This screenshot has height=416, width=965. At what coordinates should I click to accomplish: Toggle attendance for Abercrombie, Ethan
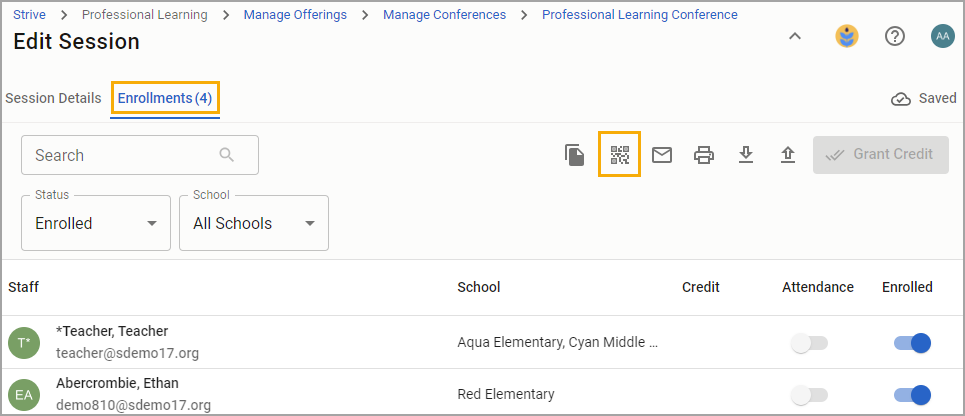[x=809, y=395]
